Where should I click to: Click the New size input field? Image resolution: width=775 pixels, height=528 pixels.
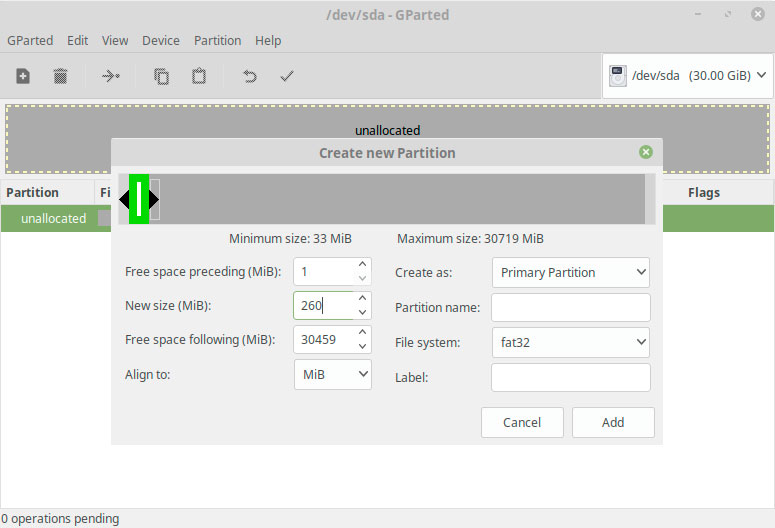click(324, 306)
